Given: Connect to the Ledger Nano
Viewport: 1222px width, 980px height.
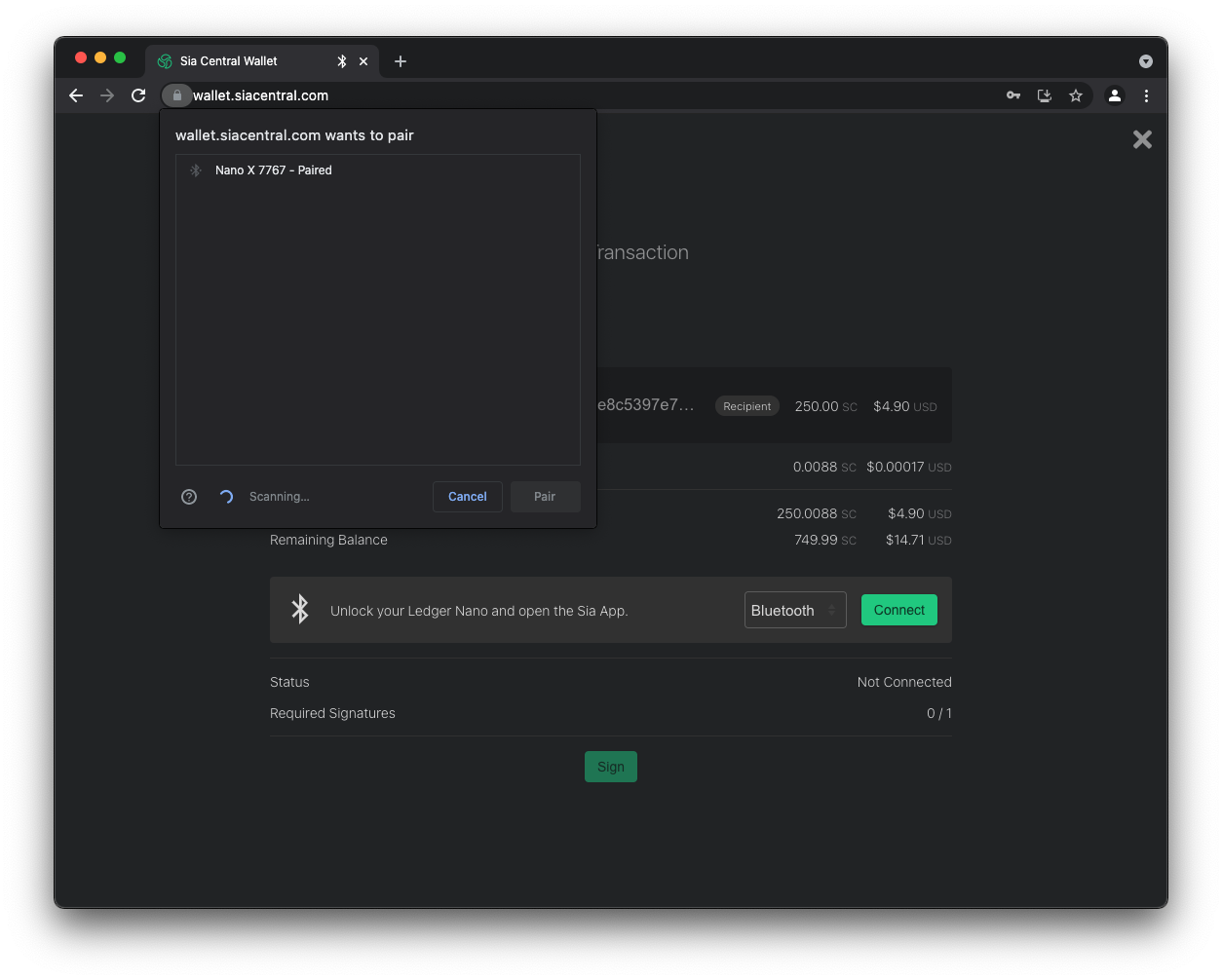Looking at the screenshot, I should point(899,610).
